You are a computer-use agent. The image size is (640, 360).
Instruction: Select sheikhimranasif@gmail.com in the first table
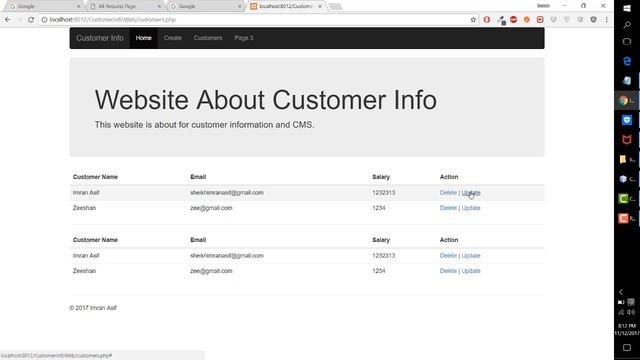tap(227, 193)
